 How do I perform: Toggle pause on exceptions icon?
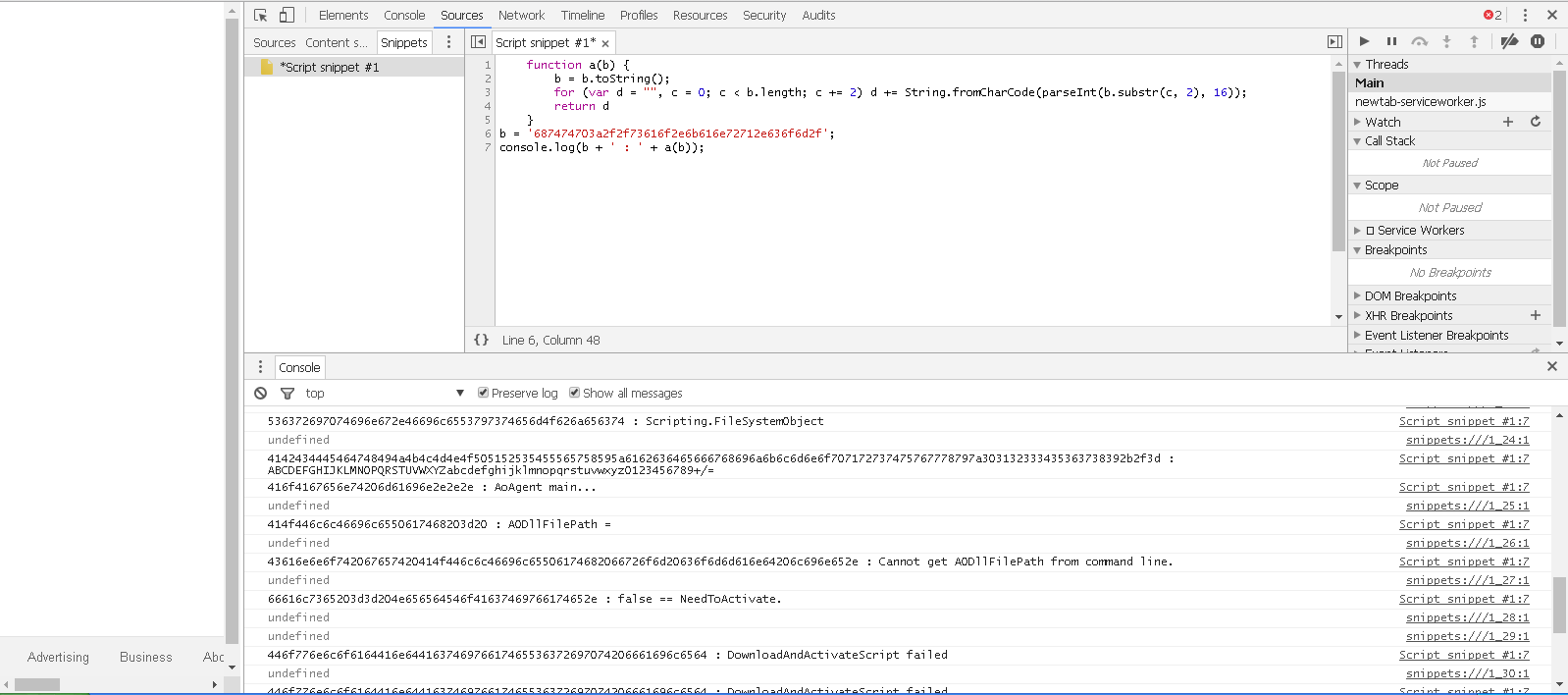coord(1538,41)
